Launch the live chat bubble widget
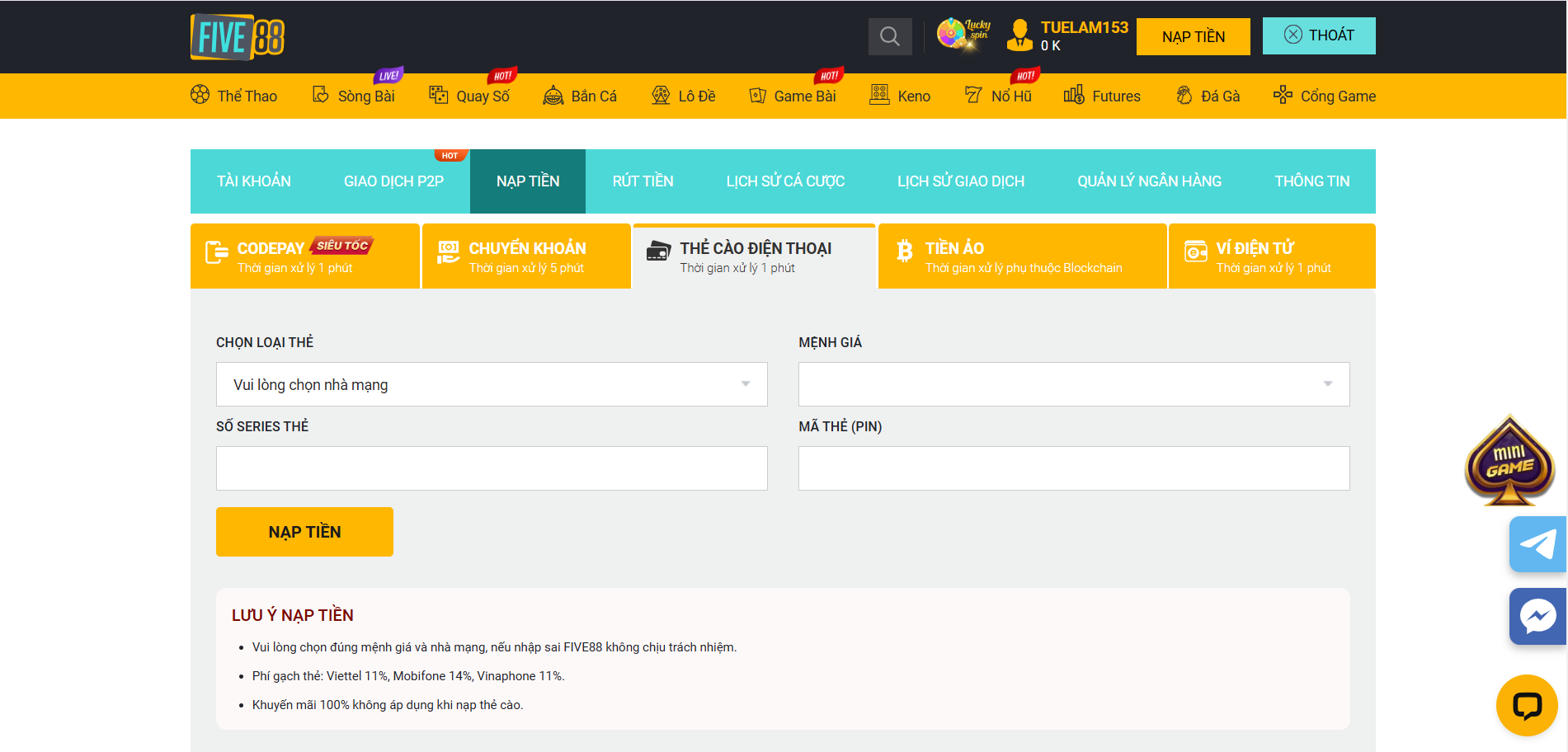Image resolution: width=1568 pixels, height=752 pixels. click(x=1526, y=705)
